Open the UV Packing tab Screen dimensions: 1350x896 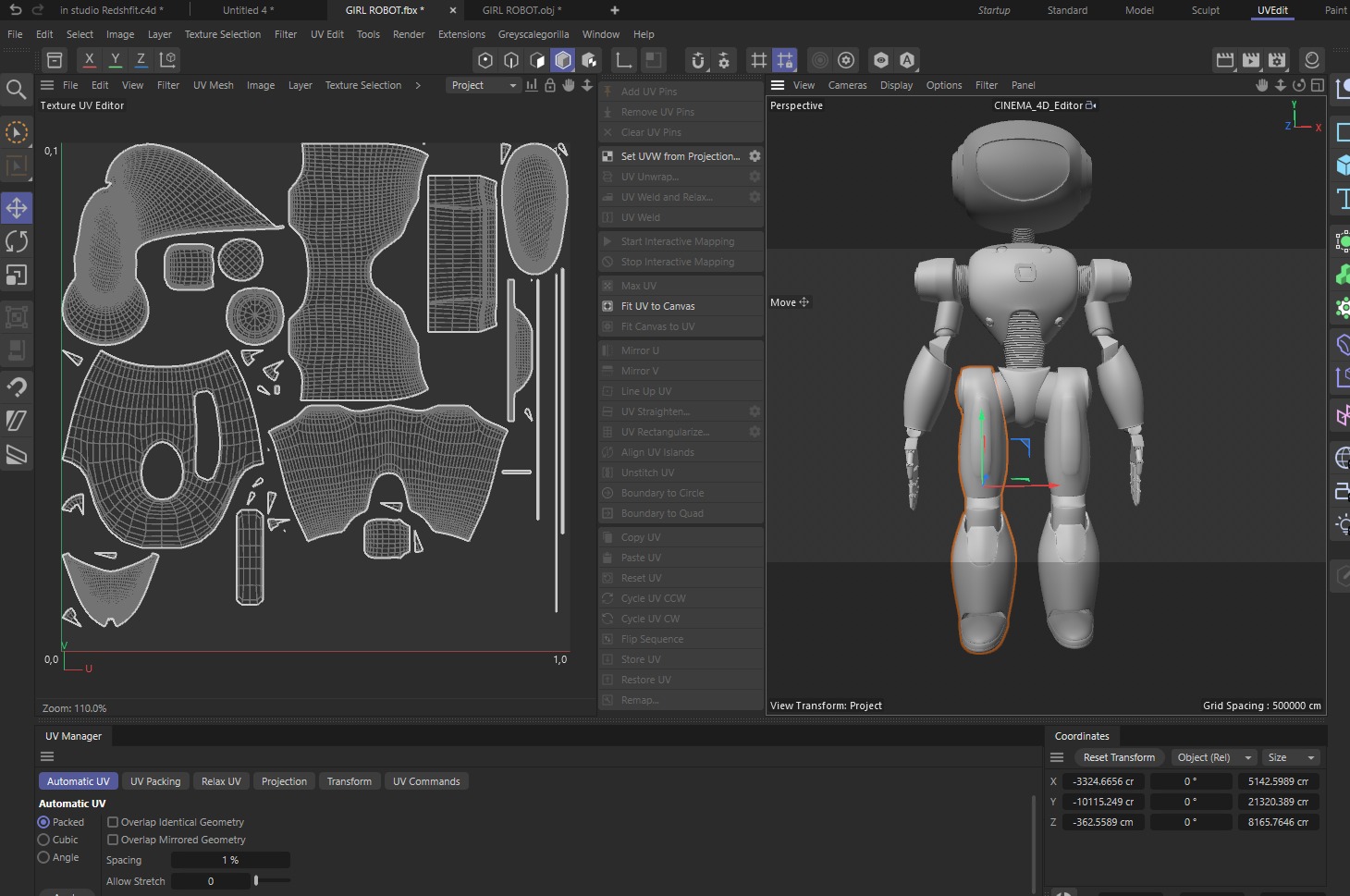point(155,781)
